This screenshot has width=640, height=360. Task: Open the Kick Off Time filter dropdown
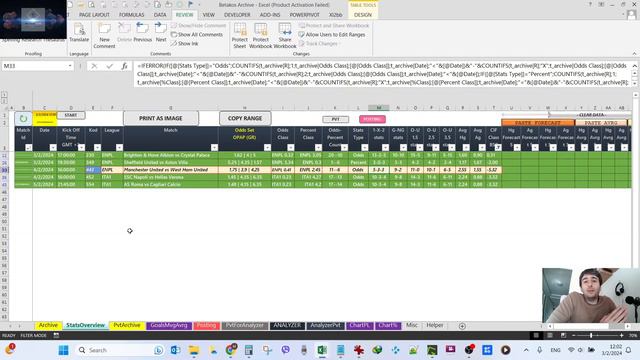pos(81,147)
